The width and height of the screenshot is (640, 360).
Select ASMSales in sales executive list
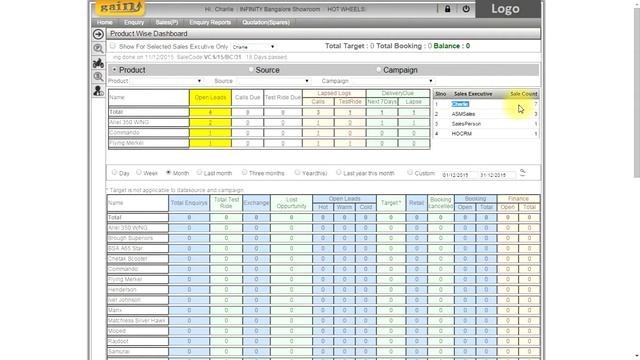[463, 114]
